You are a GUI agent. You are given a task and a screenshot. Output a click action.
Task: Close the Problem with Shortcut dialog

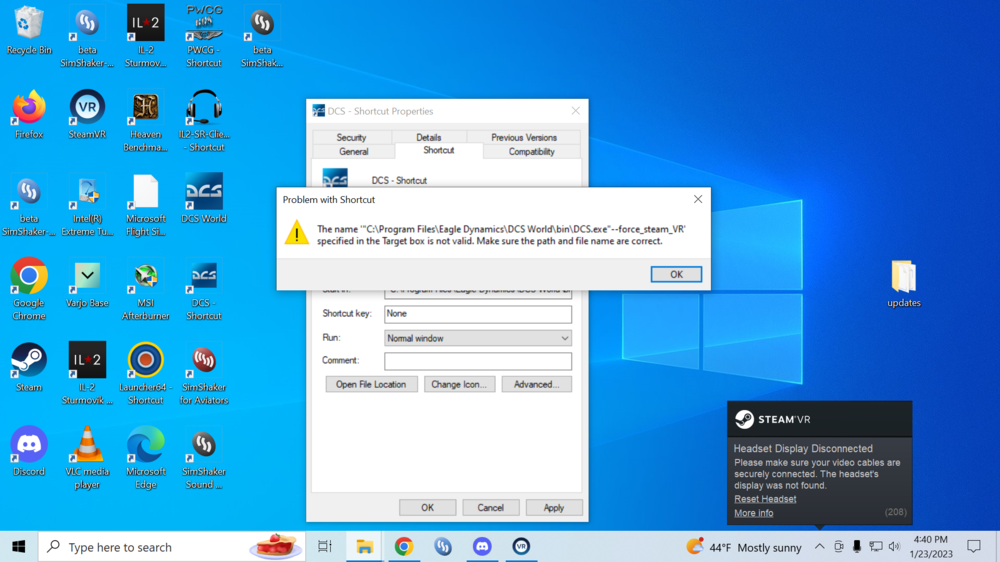click(698, 199)
